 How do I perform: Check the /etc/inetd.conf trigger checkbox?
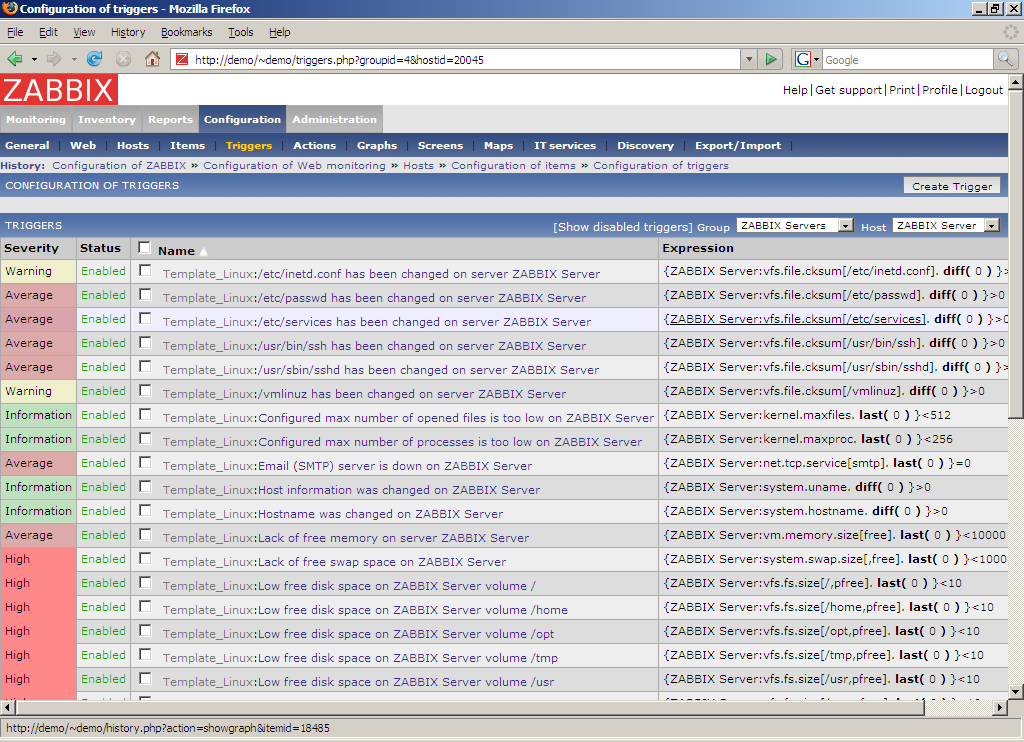tap(145, 270)
